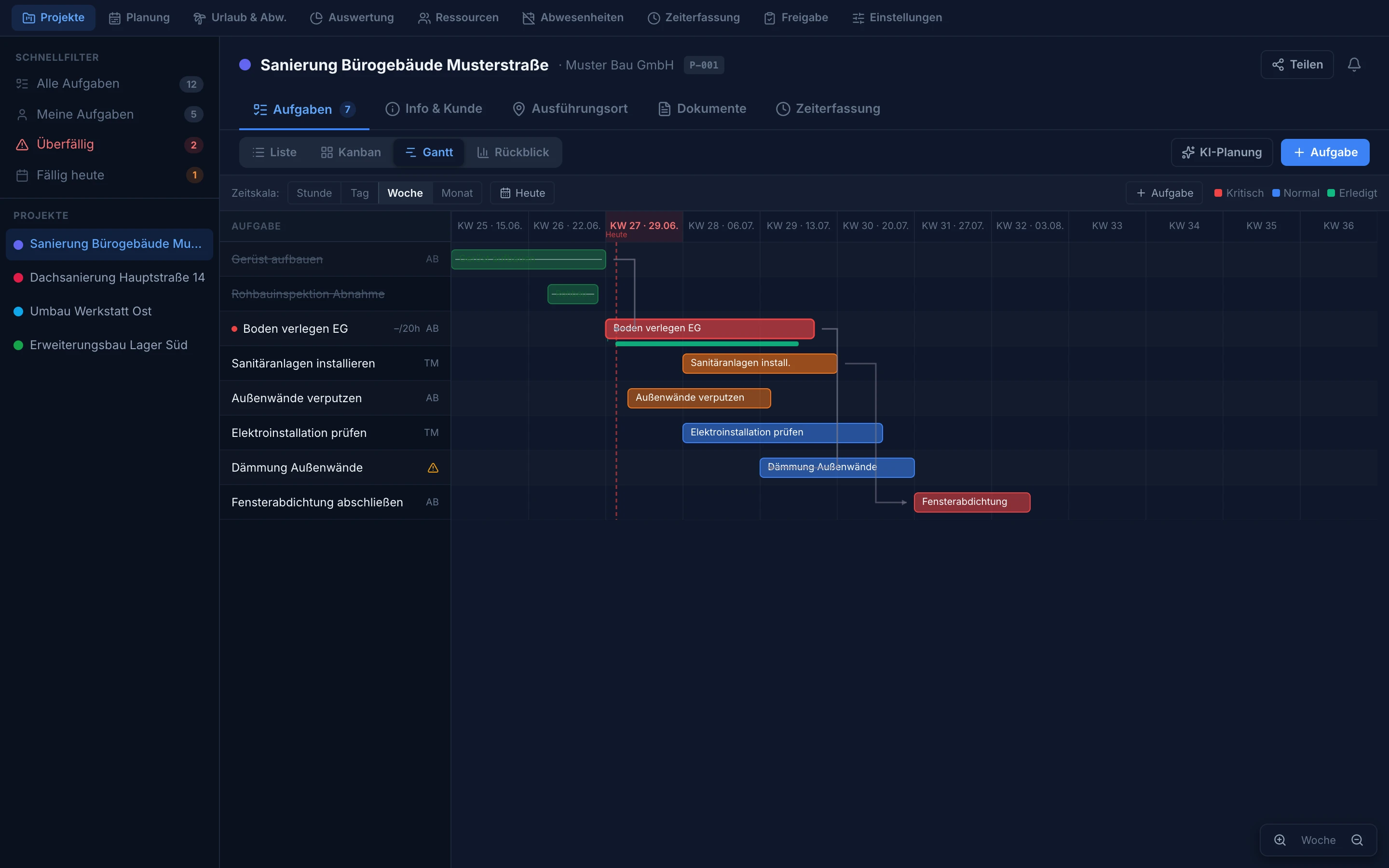Select the Woche time scale
The image size is (1389, 868).
pyautogui.click(x=405, y=193)
